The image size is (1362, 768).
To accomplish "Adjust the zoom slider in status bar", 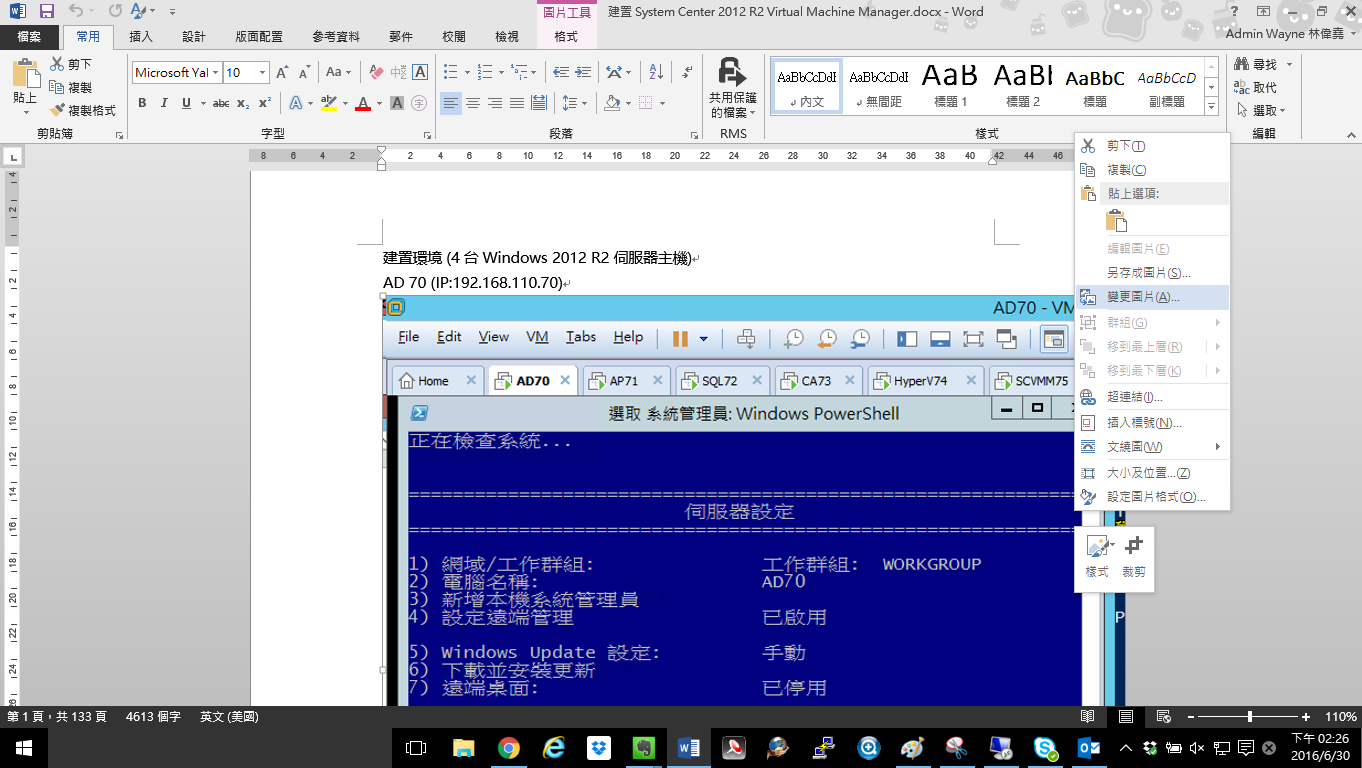I will pyautogui.click(x=1250, y=717).
